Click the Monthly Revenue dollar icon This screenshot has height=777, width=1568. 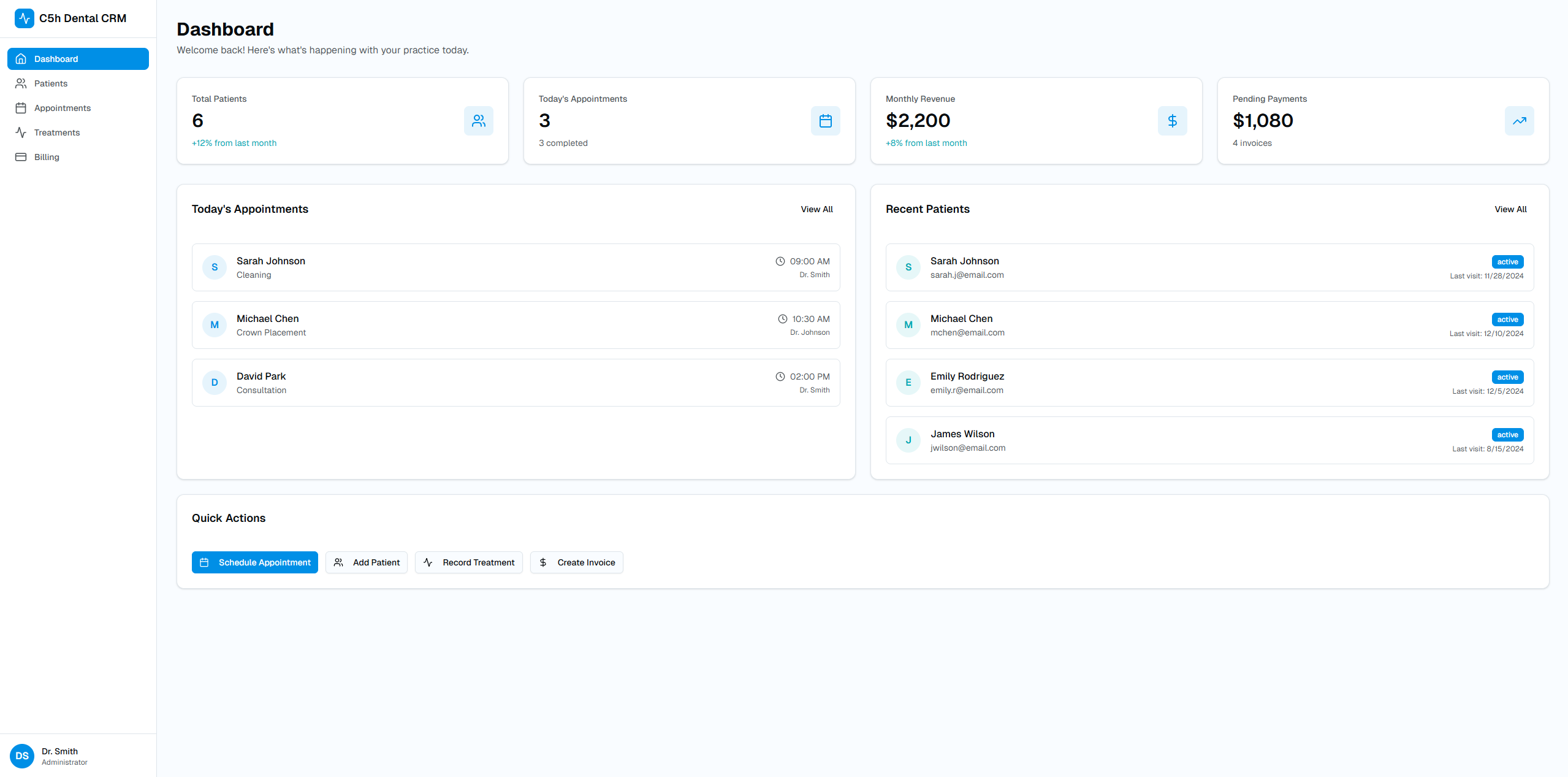tap(1172, 121)
